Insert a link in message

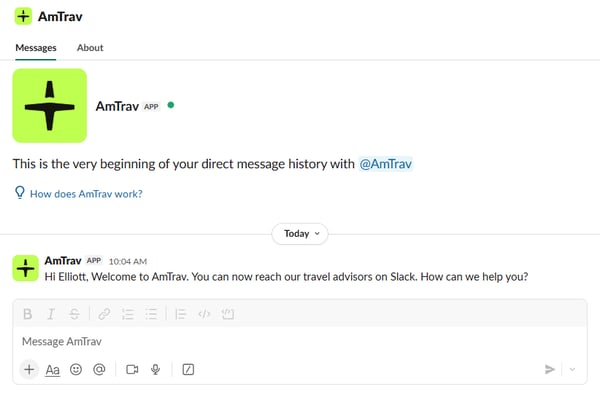(104, 314)
